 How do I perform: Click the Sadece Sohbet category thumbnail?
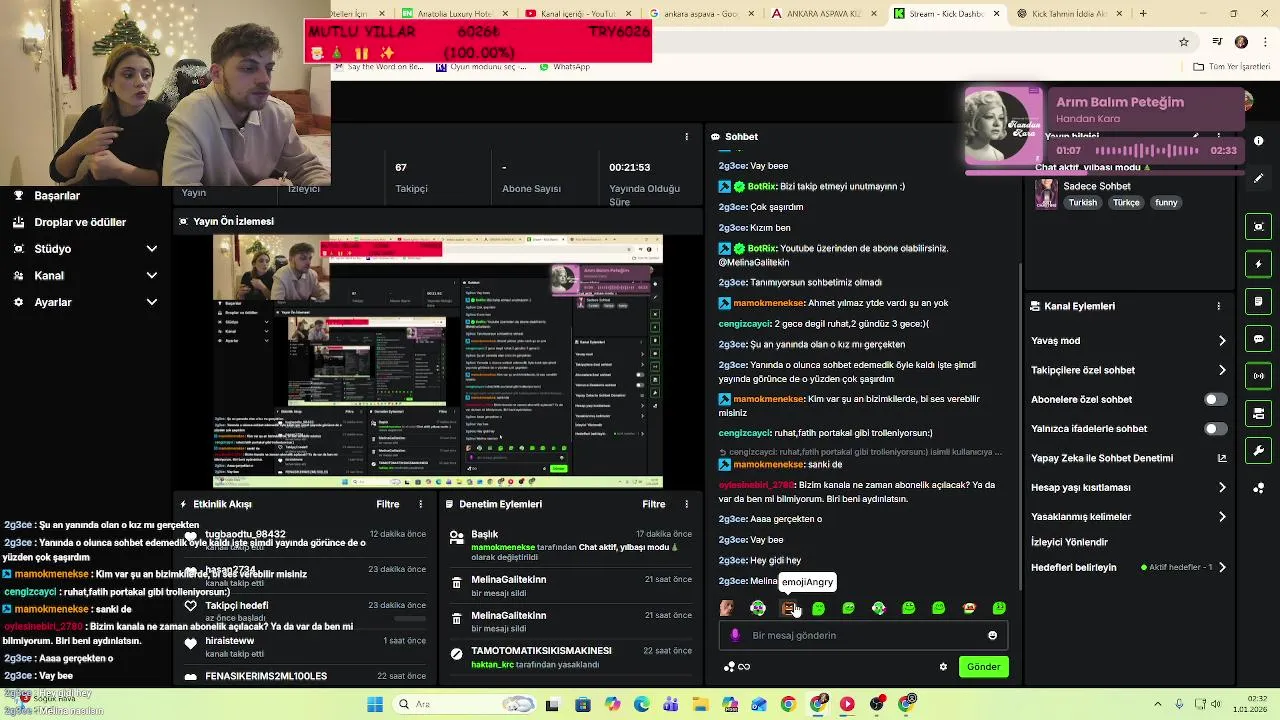pos(1046,193)
